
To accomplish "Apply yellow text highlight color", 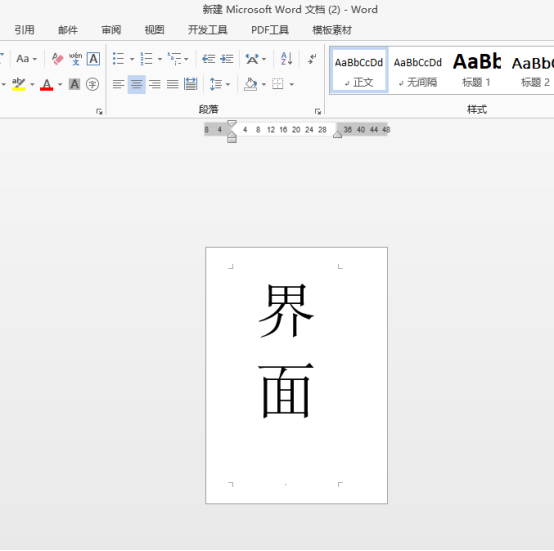I will click(19, 84).
